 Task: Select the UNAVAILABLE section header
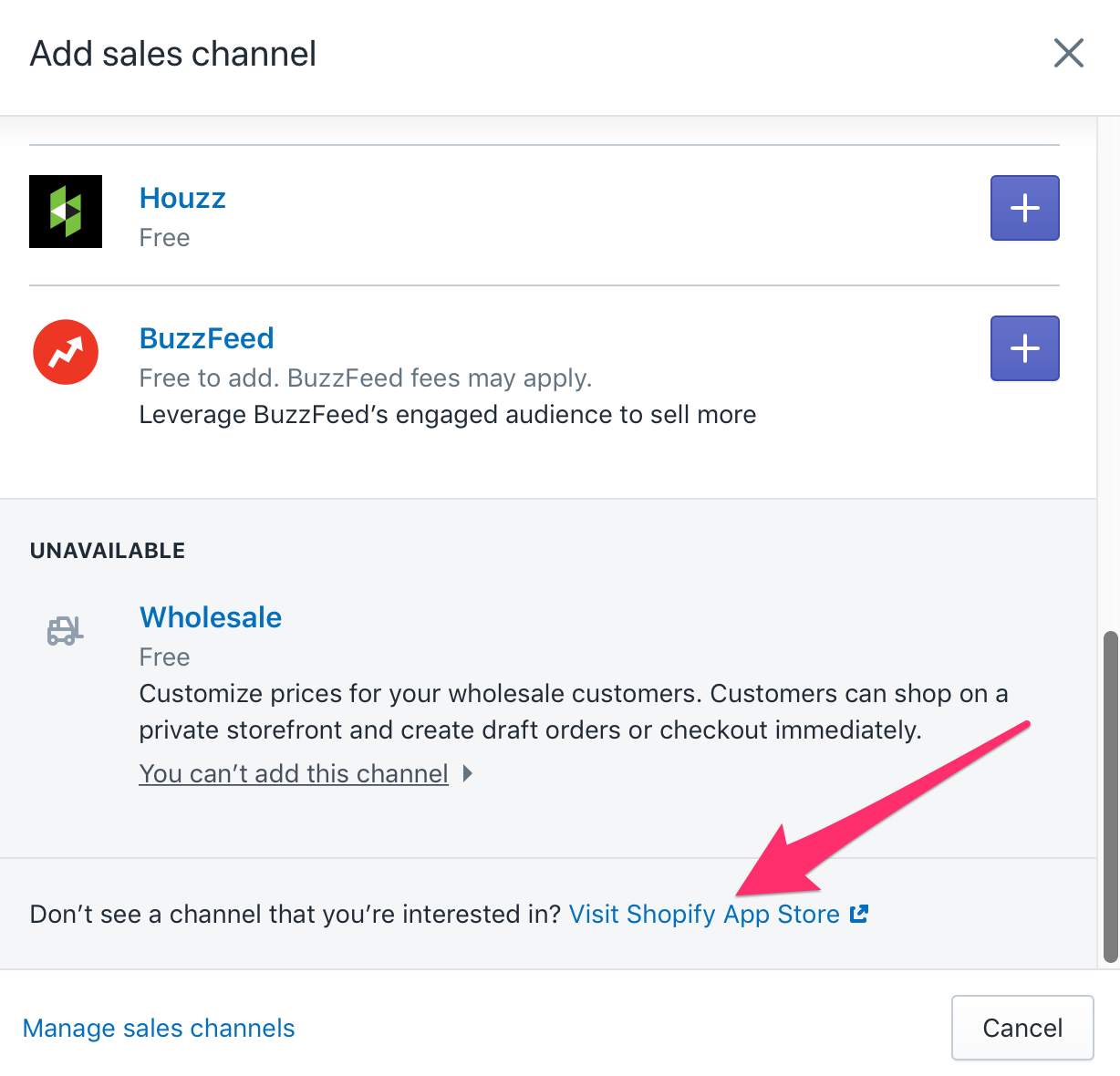pyautogui.click(x=107, y=550)
